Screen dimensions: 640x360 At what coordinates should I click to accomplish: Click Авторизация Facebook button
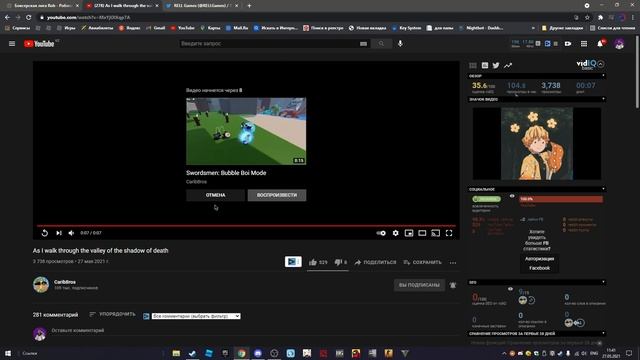click(539, 263)
